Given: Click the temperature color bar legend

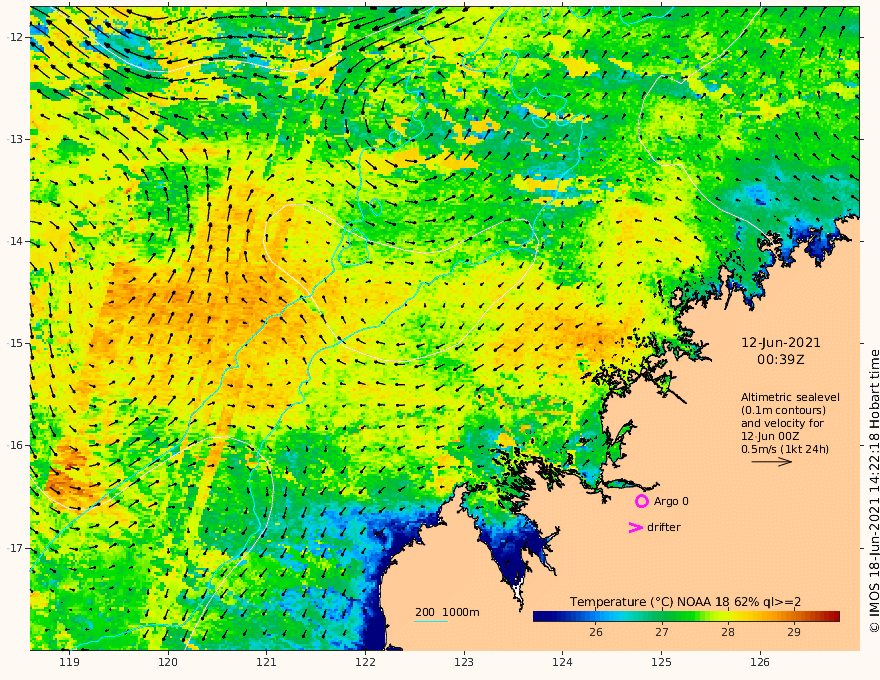Looking at the screenshot, I should pos(686,616).
